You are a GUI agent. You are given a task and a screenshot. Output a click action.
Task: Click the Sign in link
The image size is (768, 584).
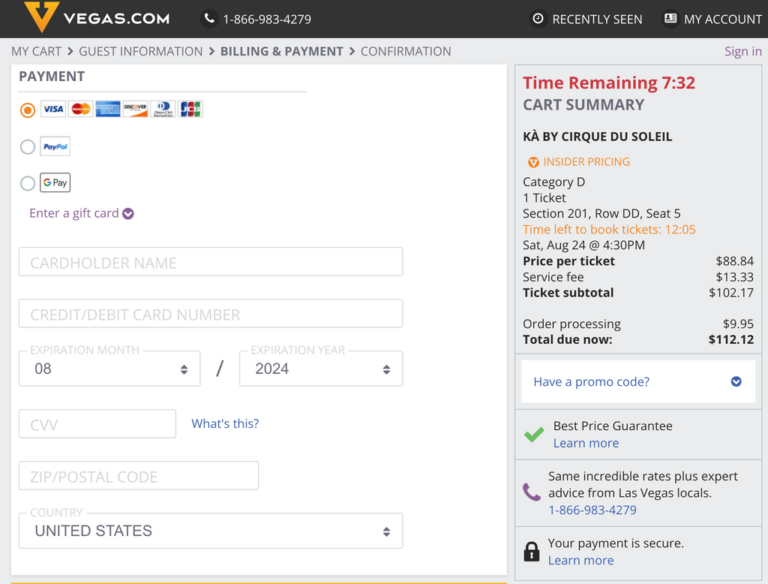click(x=742, y=52)
